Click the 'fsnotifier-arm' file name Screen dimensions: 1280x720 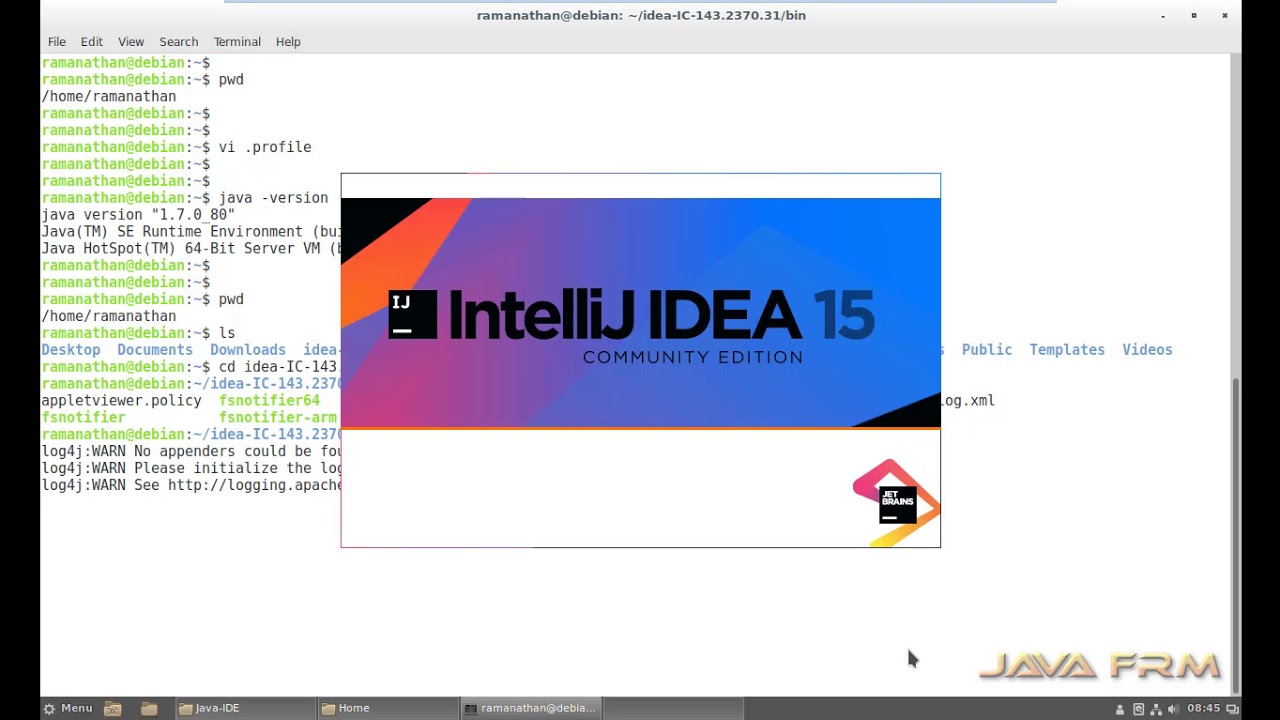[278, 418]
